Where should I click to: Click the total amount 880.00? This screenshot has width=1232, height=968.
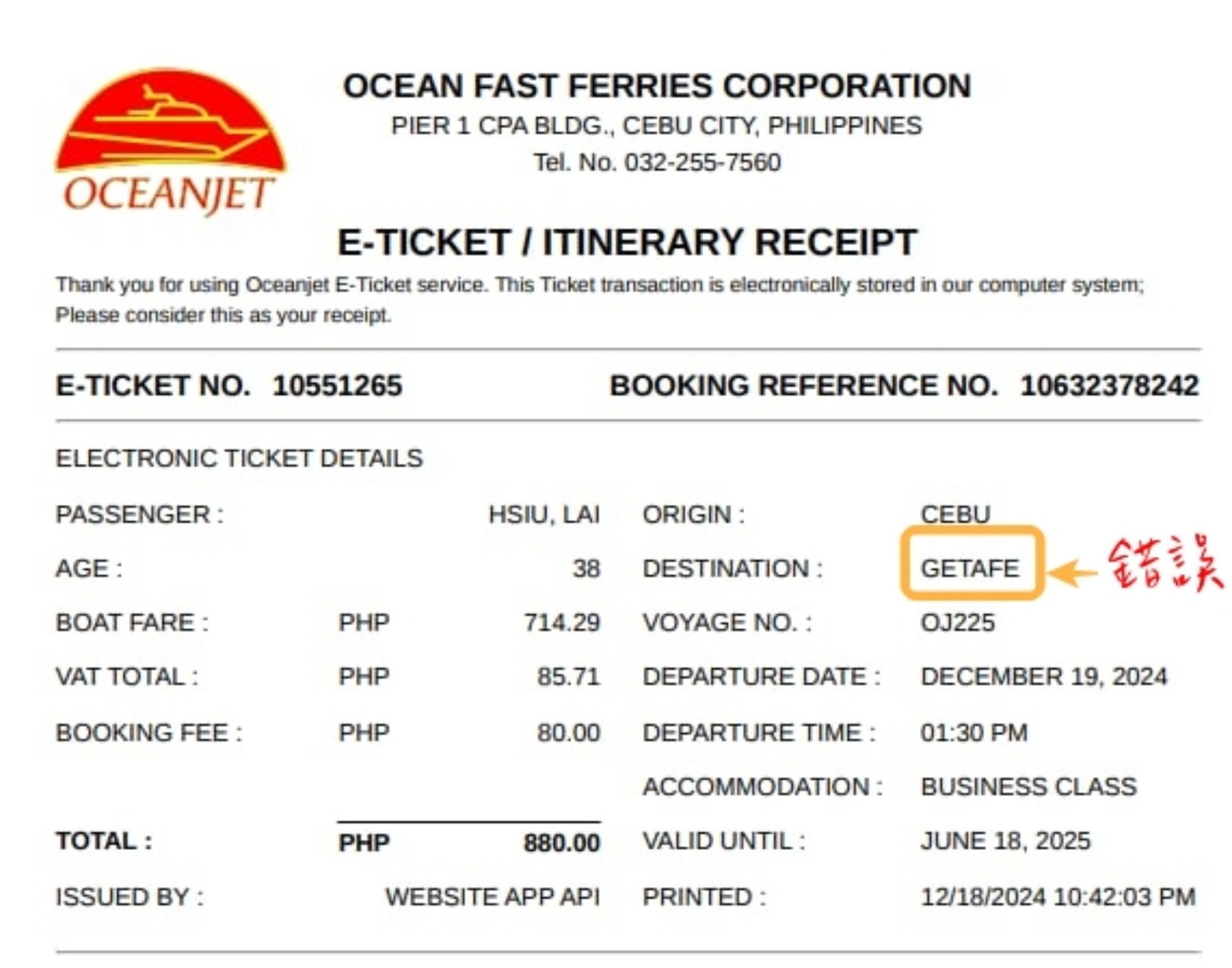561,842
